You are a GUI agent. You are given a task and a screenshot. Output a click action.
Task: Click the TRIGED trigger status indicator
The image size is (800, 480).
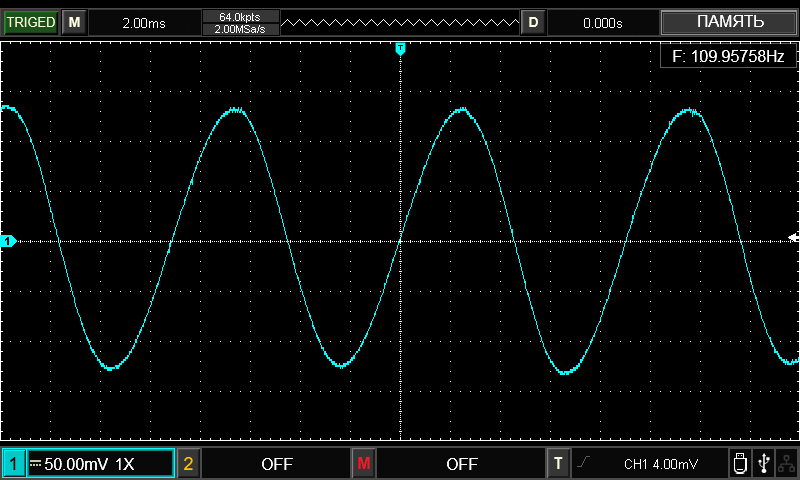click(31, 22)
